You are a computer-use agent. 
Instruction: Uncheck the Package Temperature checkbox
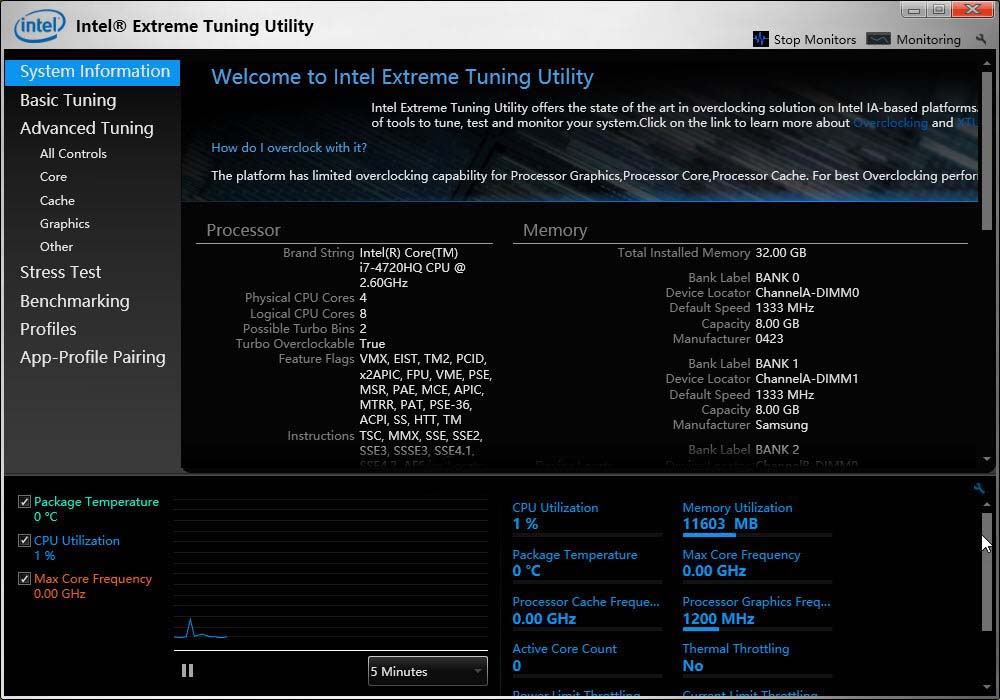[24, 502]
